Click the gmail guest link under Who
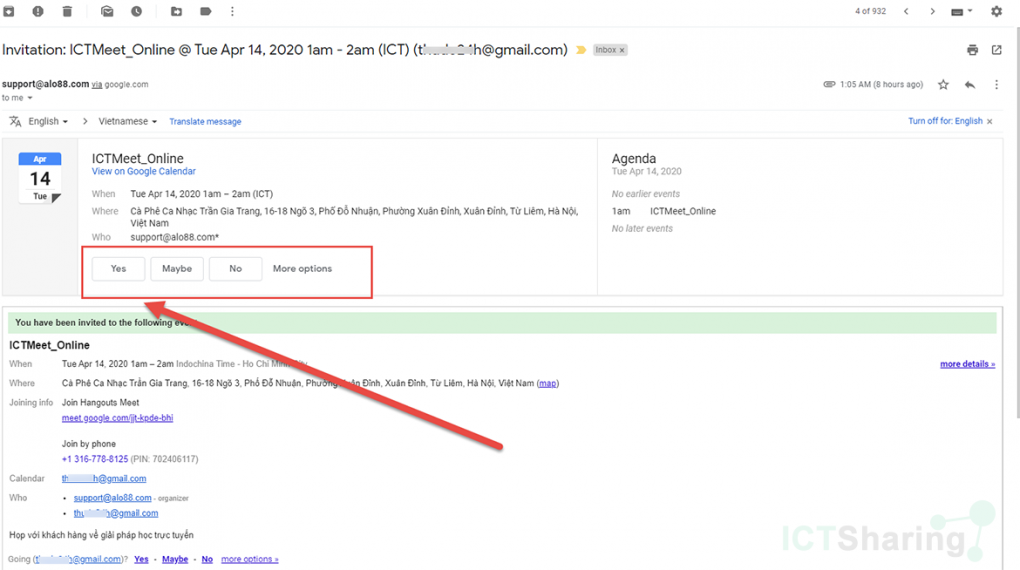The height and width of the screenshot is (570, 1020). tap(116, 513)
